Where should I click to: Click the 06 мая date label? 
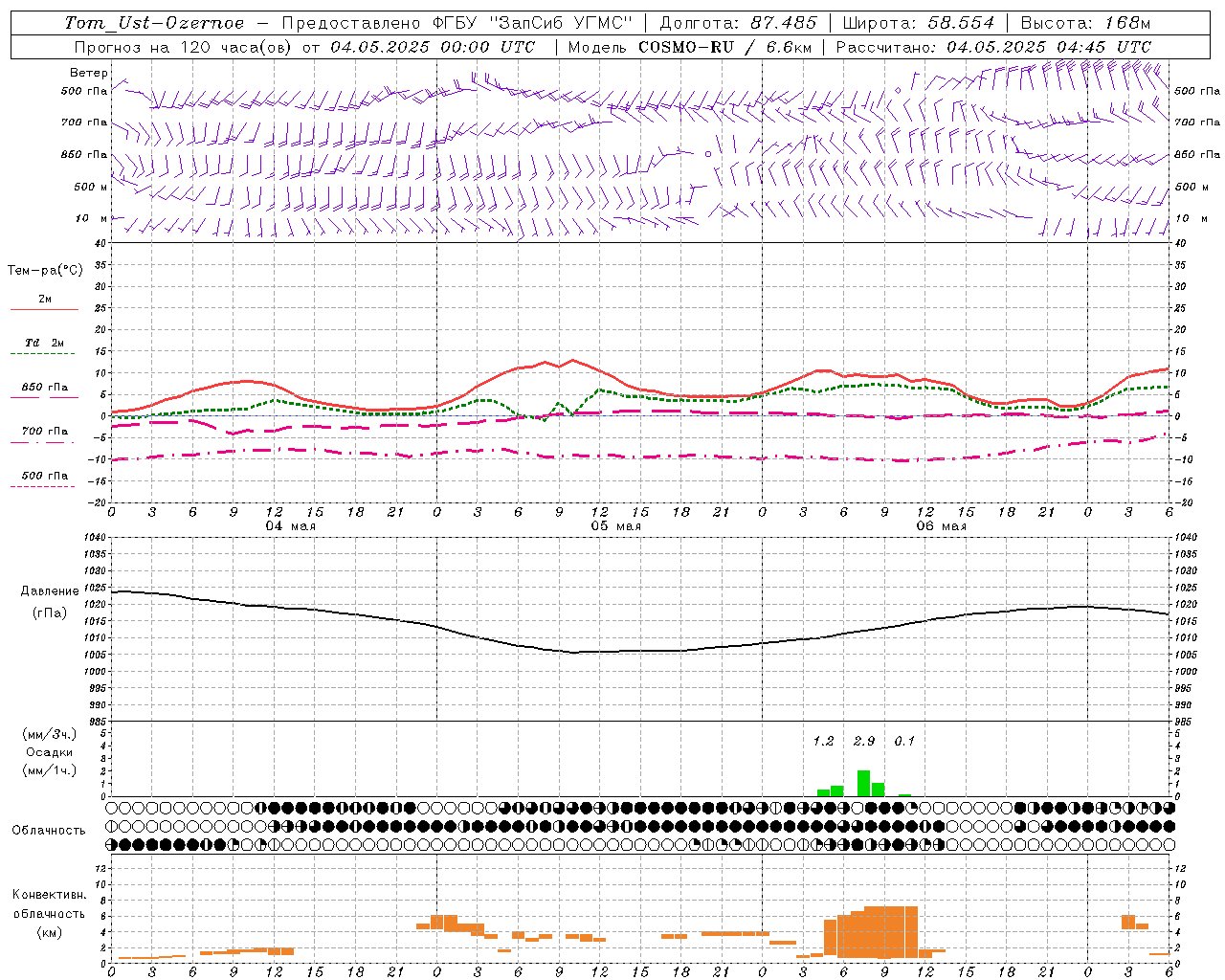click(x=942, y=526)
